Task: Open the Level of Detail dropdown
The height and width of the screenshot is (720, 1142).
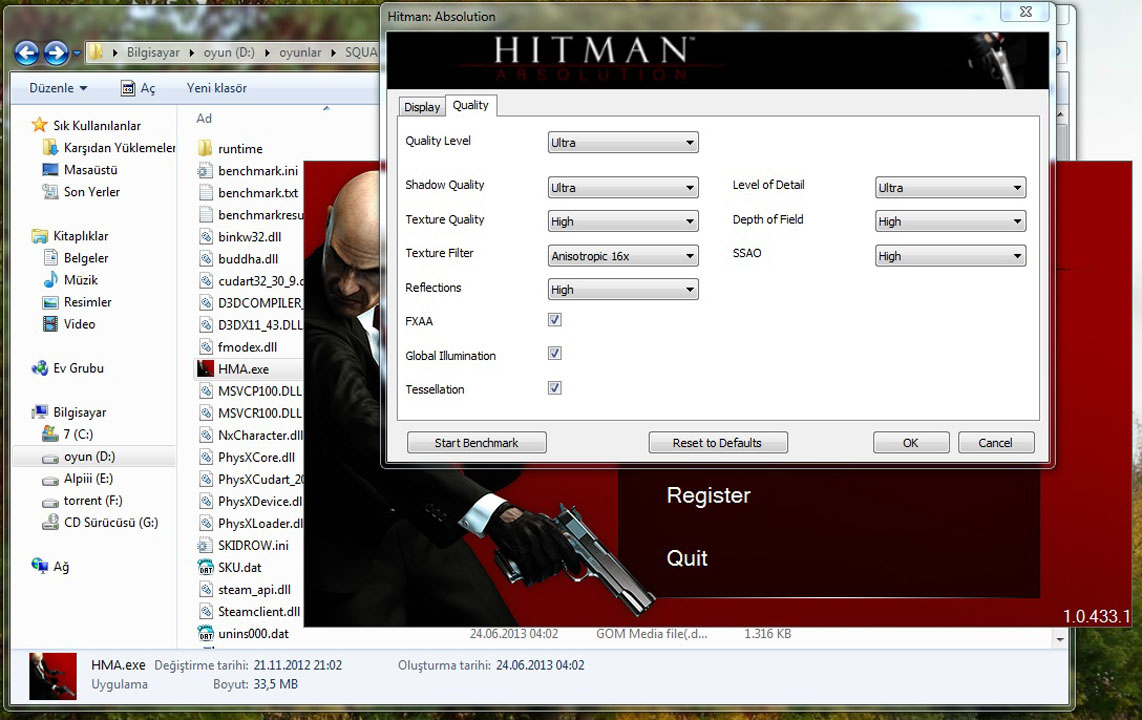Action: [x=950, y=188]
